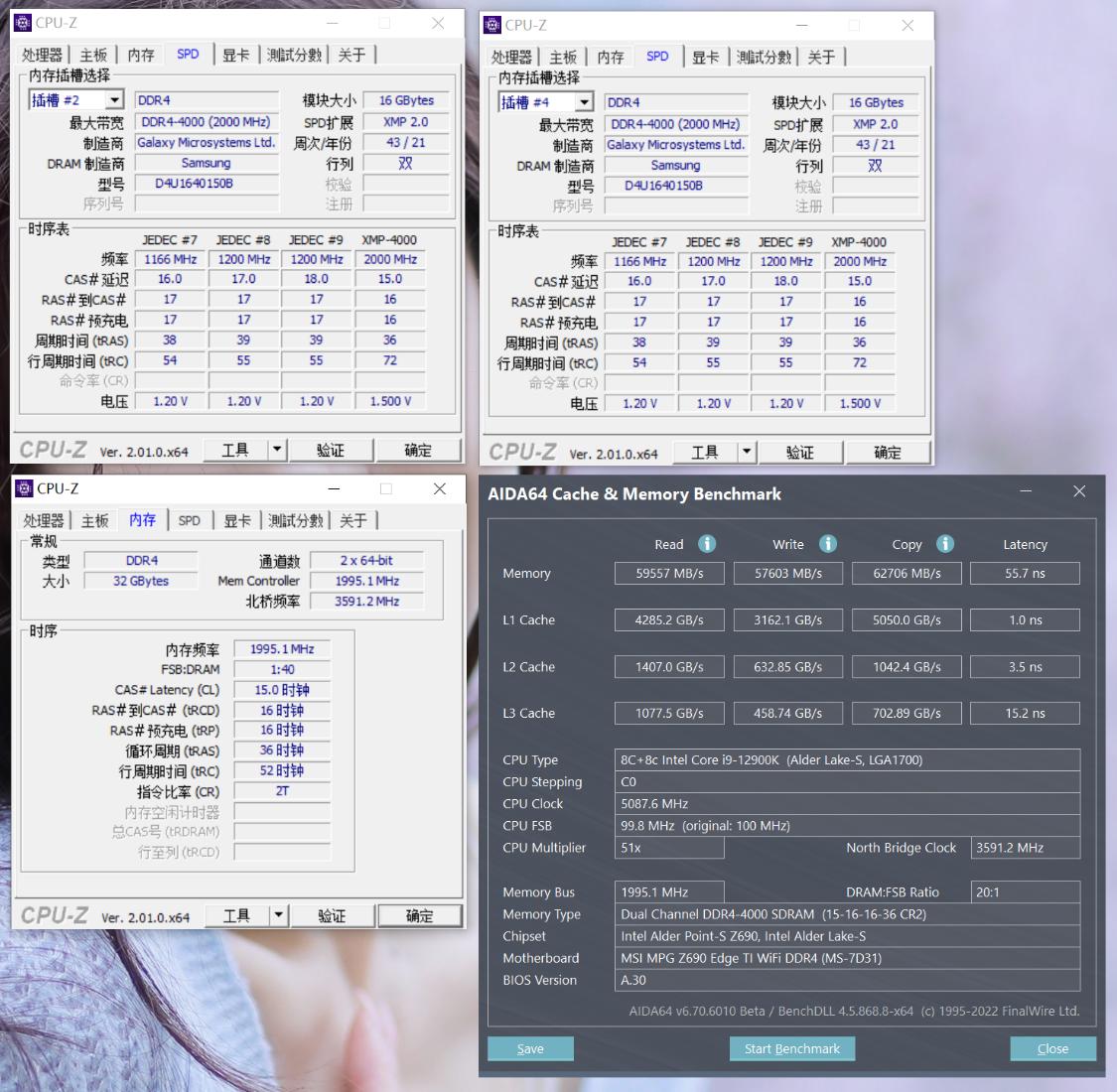
Task: Click 验证 button in memory tab window
Action: pos(332,915)
